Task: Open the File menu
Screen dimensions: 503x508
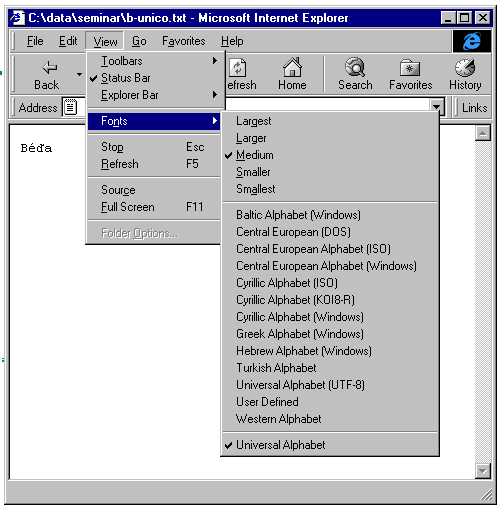Action: click(x=35, y=41)
